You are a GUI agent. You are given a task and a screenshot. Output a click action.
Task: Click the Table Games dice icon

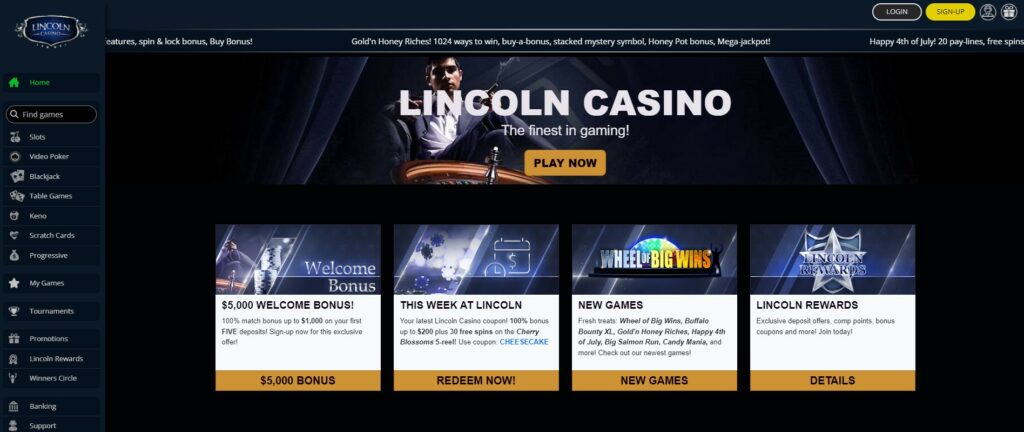(x=16, y=196)
